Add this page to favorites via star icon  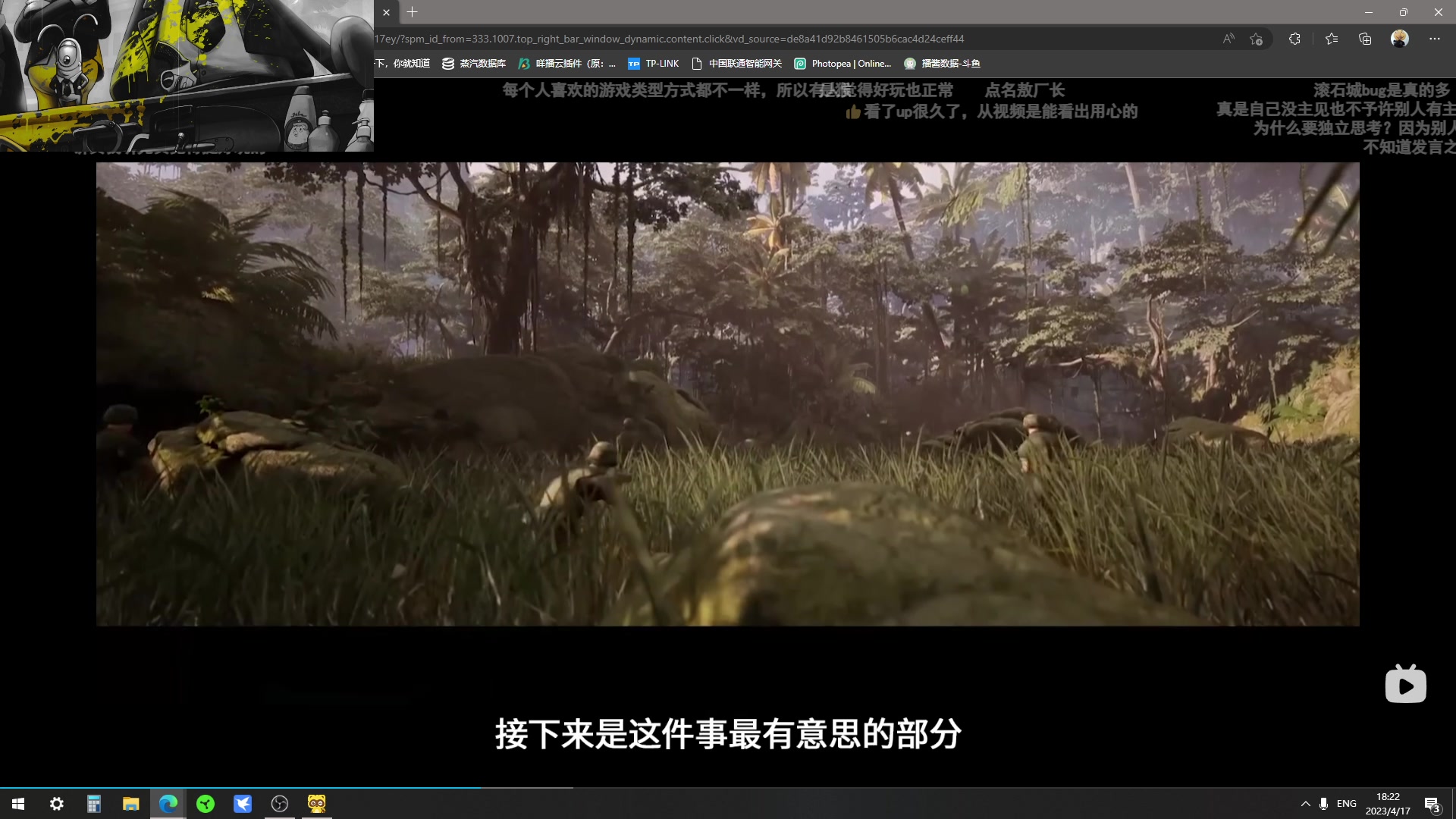click(x=1257, y=39)
